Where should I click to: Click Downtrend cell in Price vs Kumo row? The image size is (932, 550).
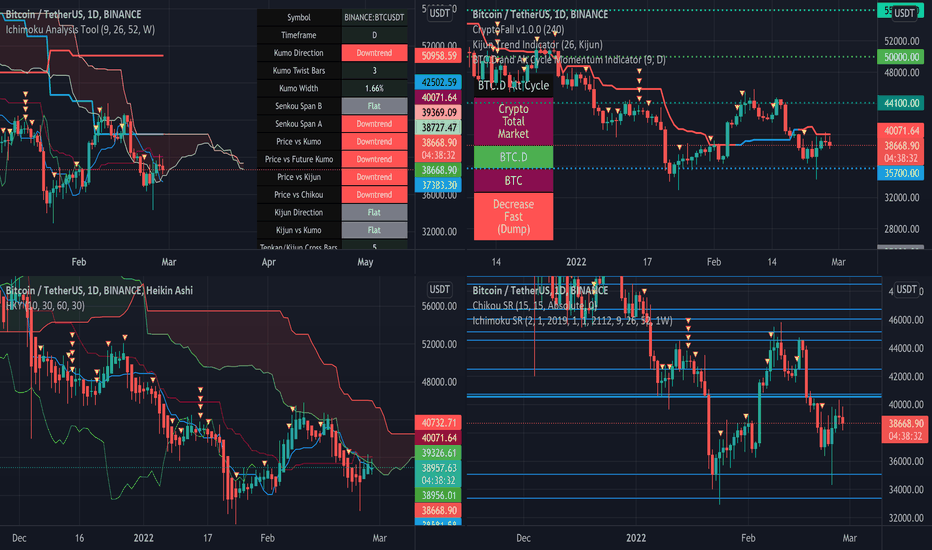click(374, 142)
